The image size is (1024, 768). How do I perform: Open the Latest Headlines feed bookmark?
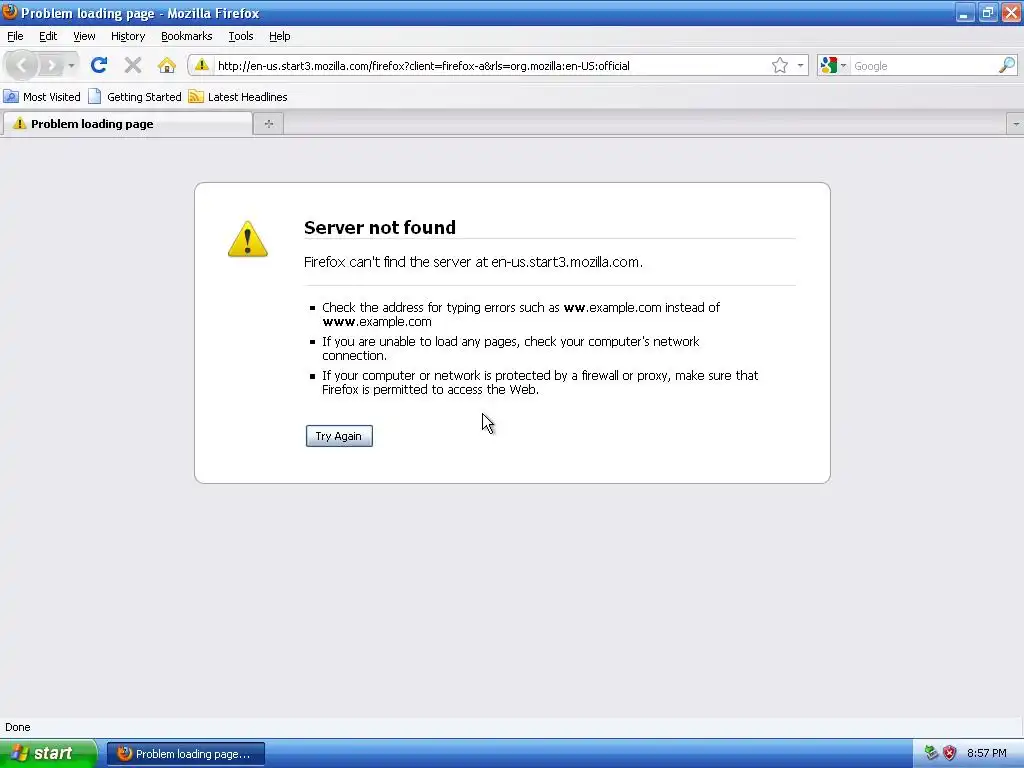238,97
